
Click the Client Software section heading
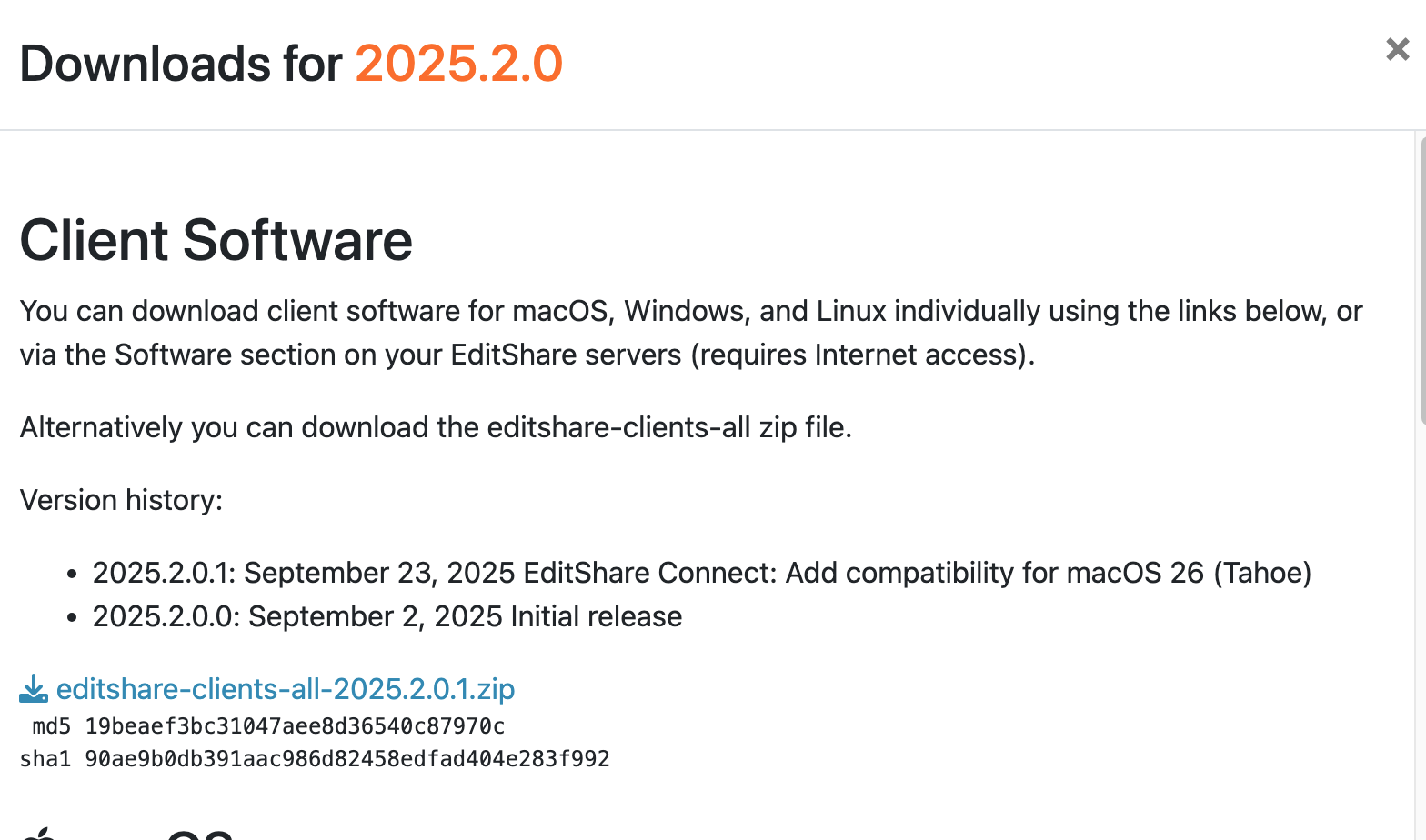pyautogui.click(x=216, y=240)
